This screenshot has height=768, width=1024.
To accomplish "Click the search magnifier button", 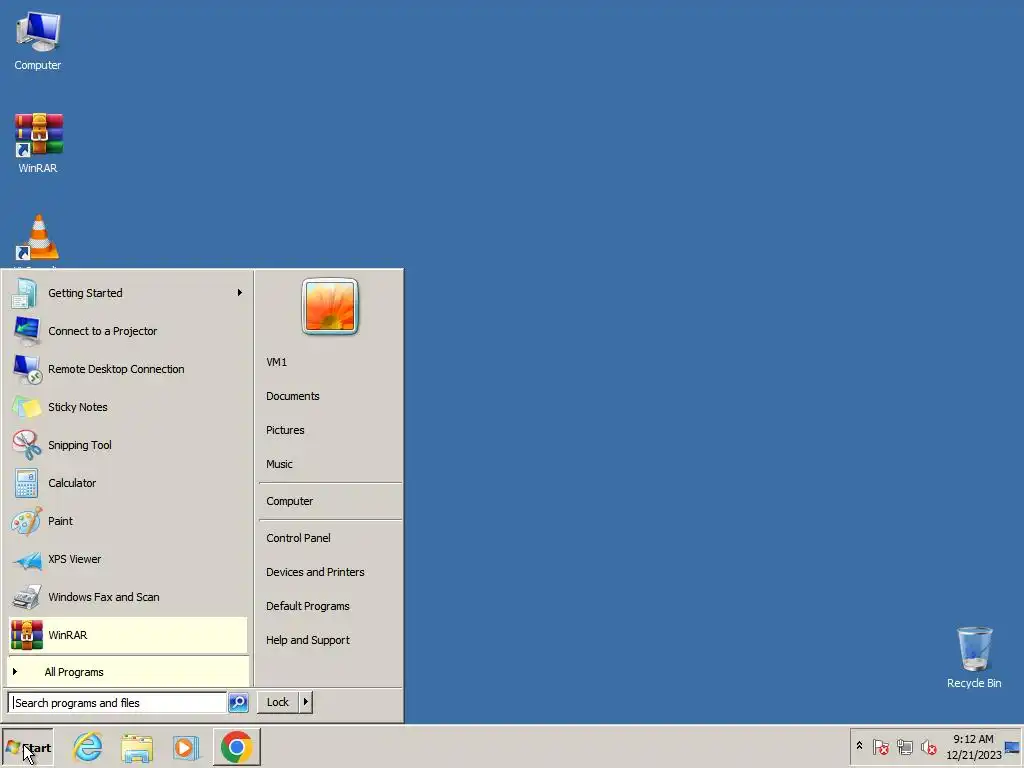I will (x=238, y=703).
